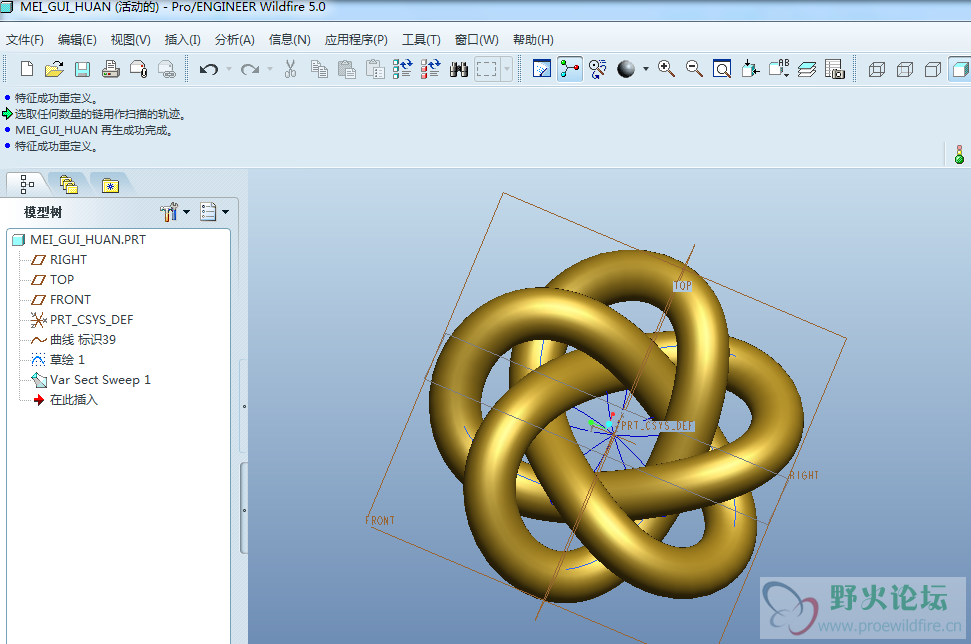Click the green traffic-light status icon

coord(959,155)
